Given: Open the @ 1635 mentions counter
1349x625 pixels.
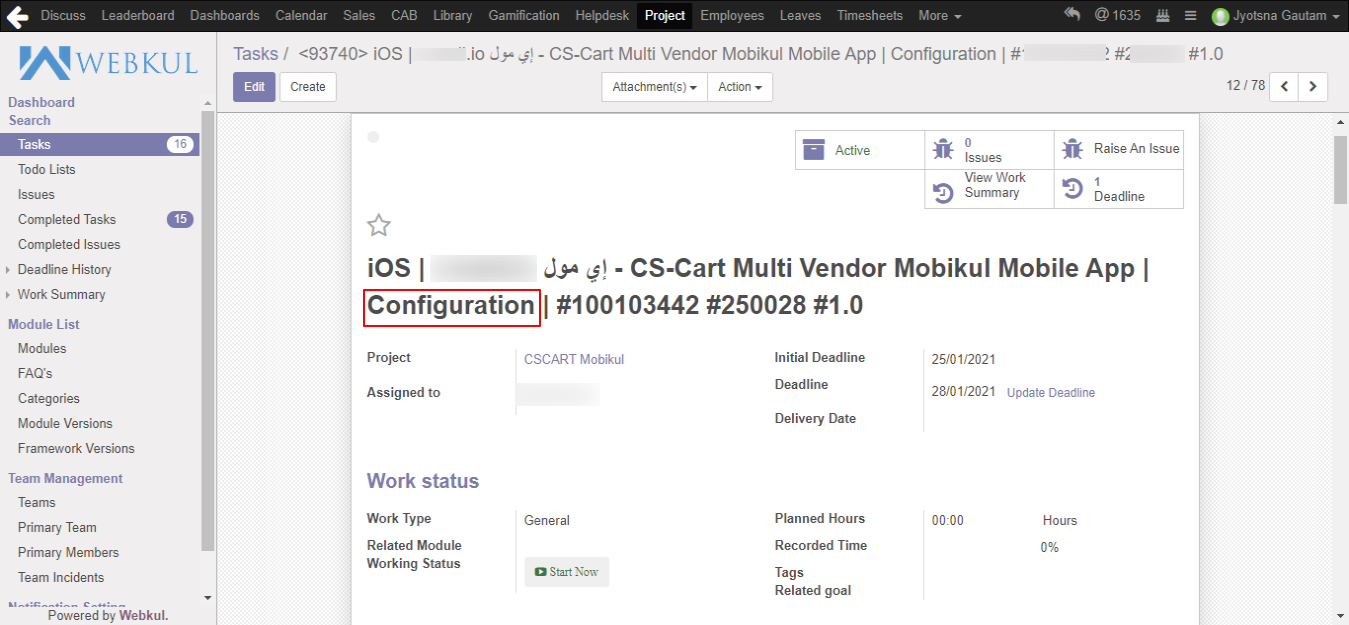Looking at the screenshot, I should click(1117, 15).
